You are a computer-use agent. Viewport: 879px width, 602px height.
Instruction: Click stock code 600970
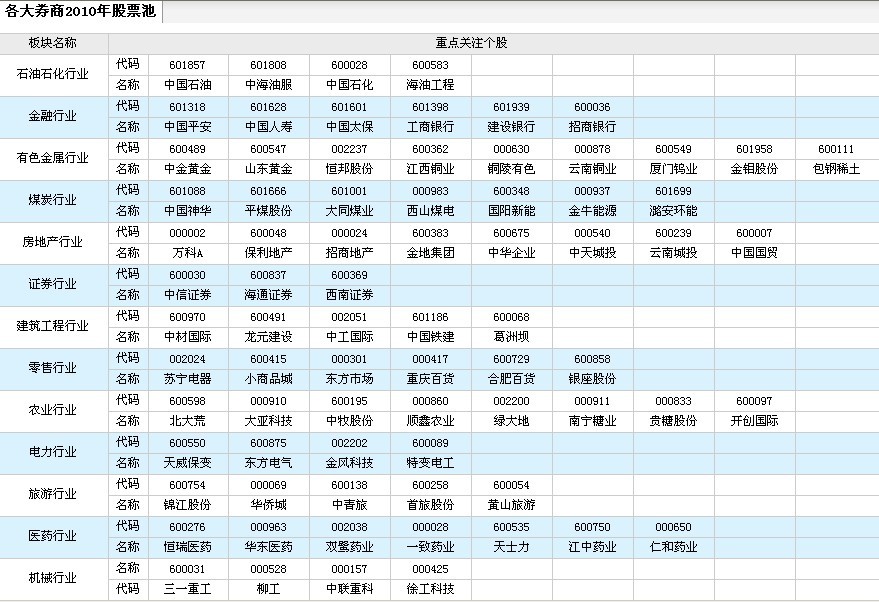pyautogui.click(x=187, y=317)
